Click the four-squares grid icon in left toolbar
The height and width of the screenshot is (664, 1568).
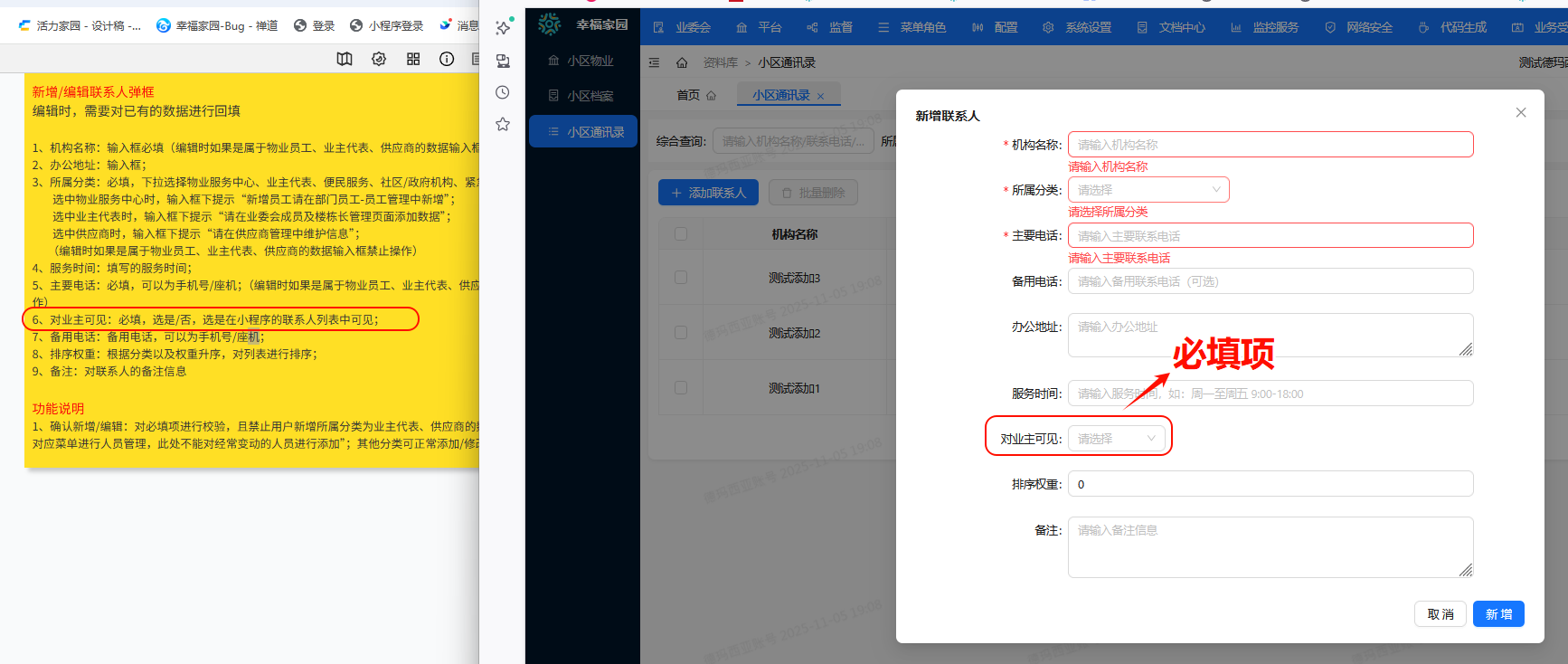413,59
